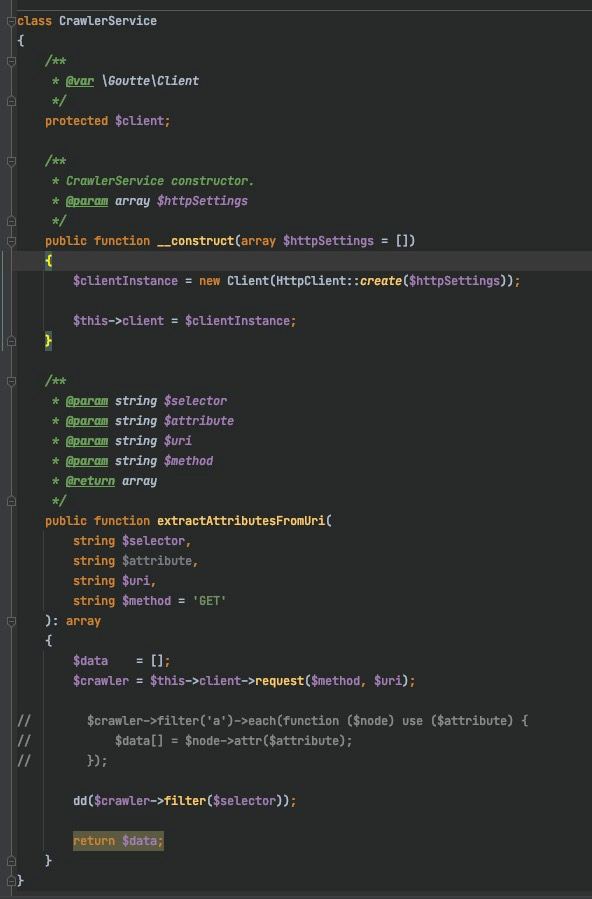Click the 'GET' string default value
592x899 pixels.
209,601
